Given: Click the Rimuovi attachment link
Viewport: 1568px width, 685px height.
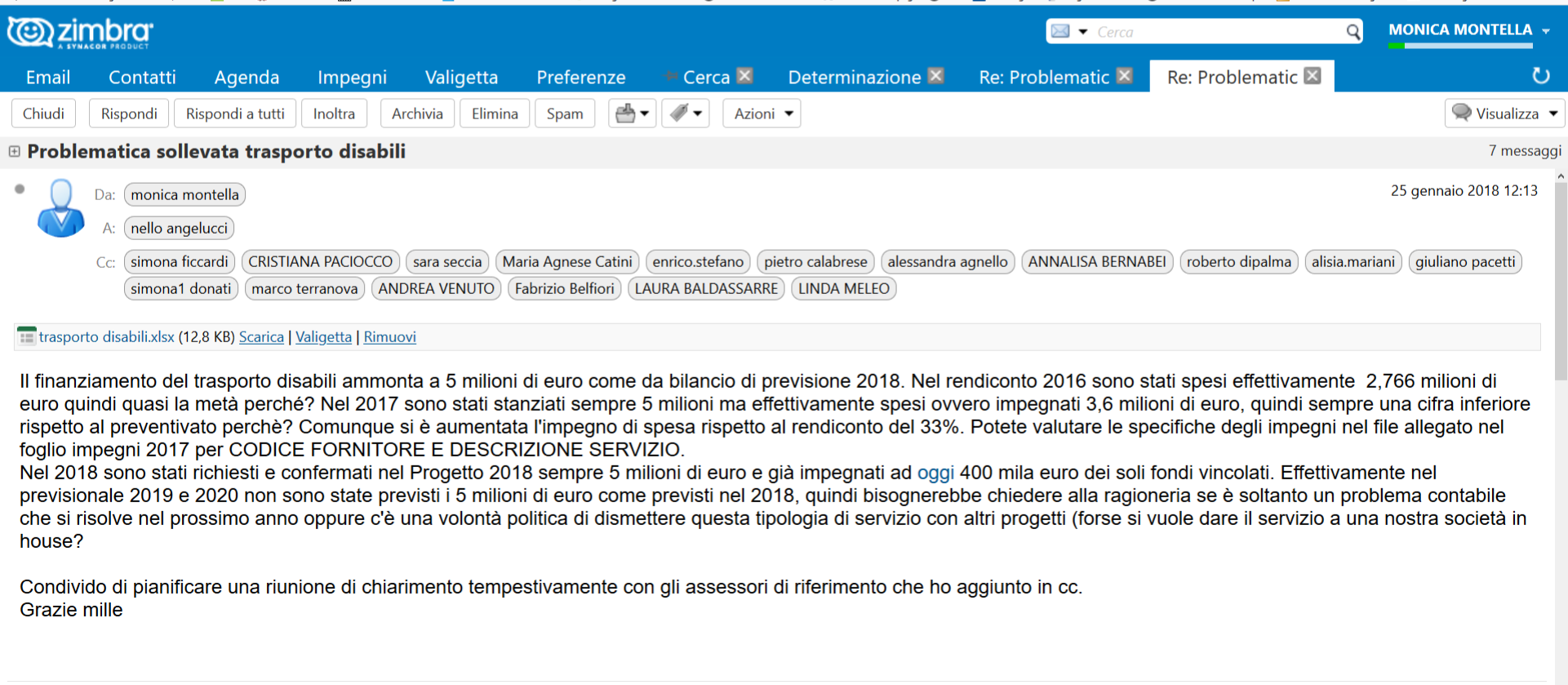Looking at the screenshot, I should [x=389, y=336].
